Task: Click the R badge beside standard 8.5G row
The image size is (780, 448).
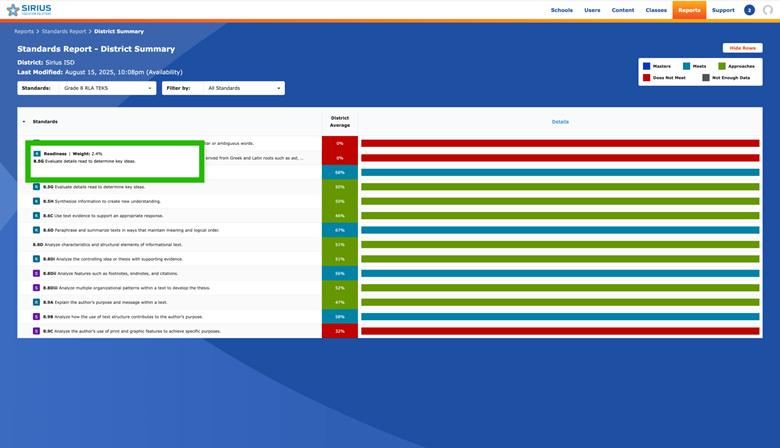Action: point(36,187)
